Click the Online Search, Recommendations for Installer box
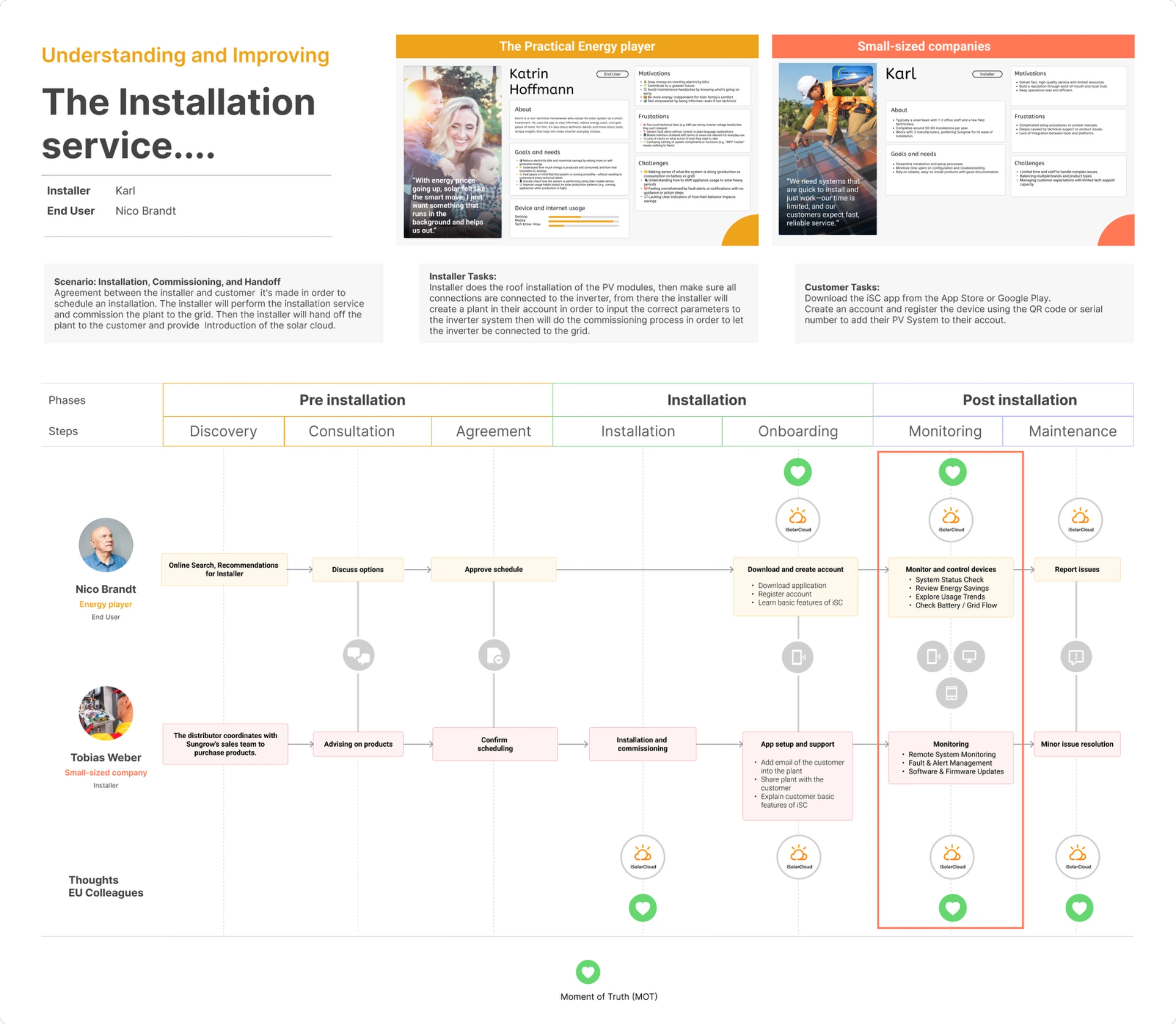 coord(225,569)
